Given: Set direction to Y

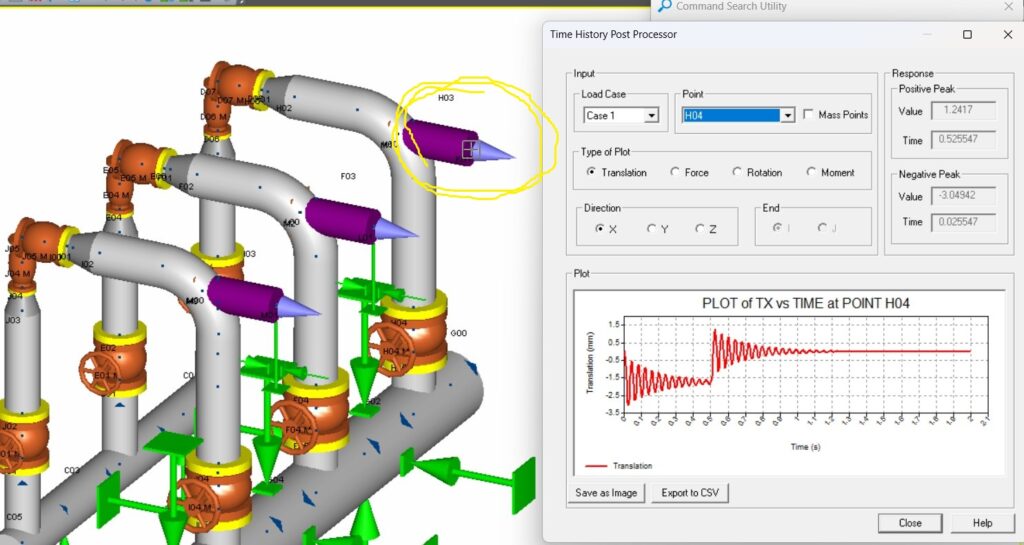Looking at the screenshot, I should point(652,229).
